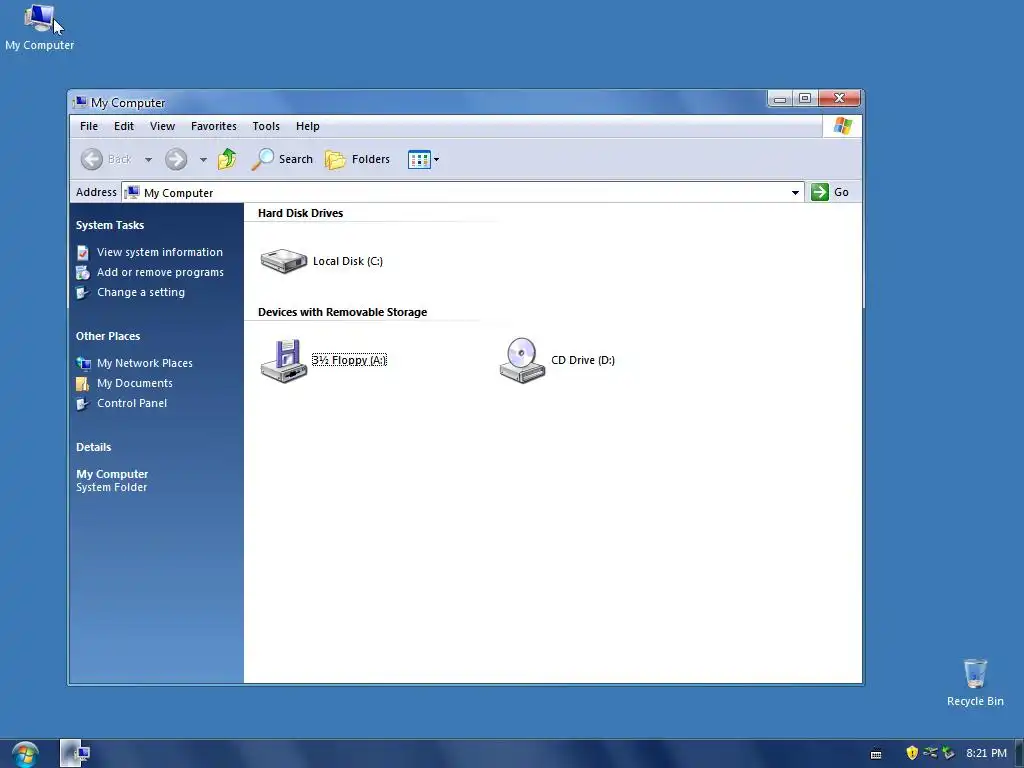
Task: Click the Change a setting icon
Action: (x=83, y=293)
